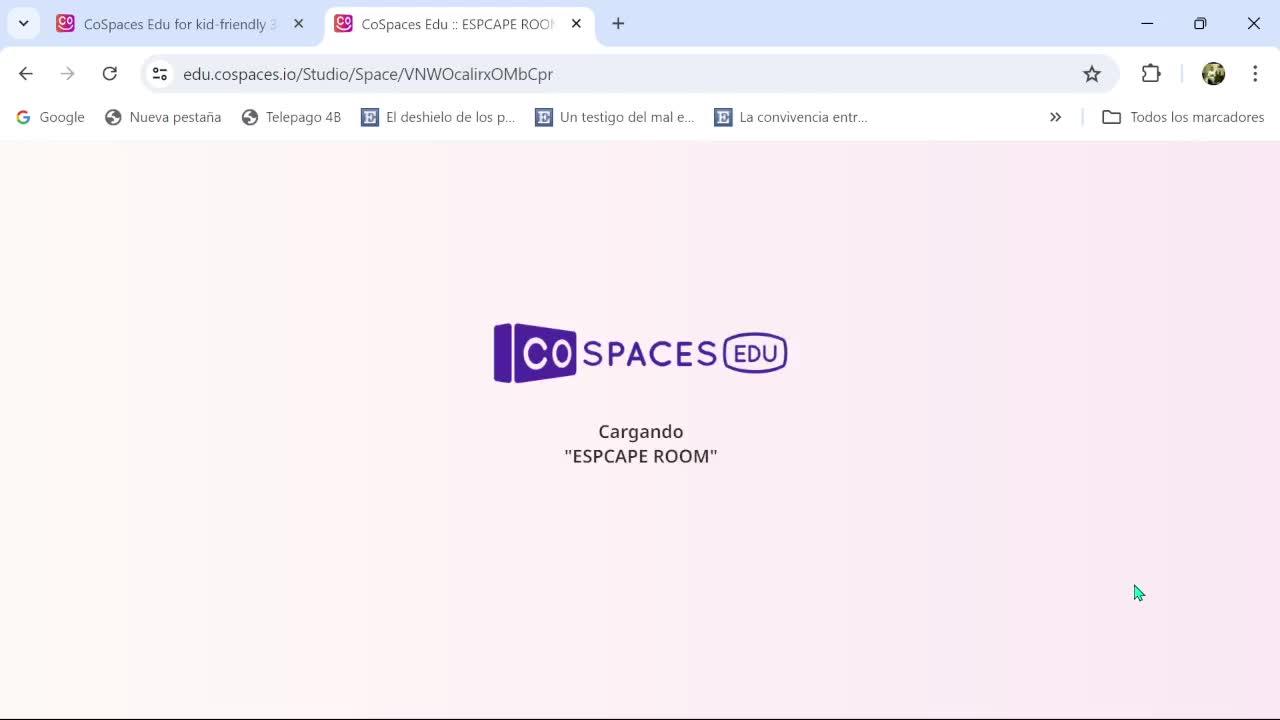Open La convivencia entr... bookmark
The height and width of the screenshot is (720, 1280).
[x=791, y=117]
